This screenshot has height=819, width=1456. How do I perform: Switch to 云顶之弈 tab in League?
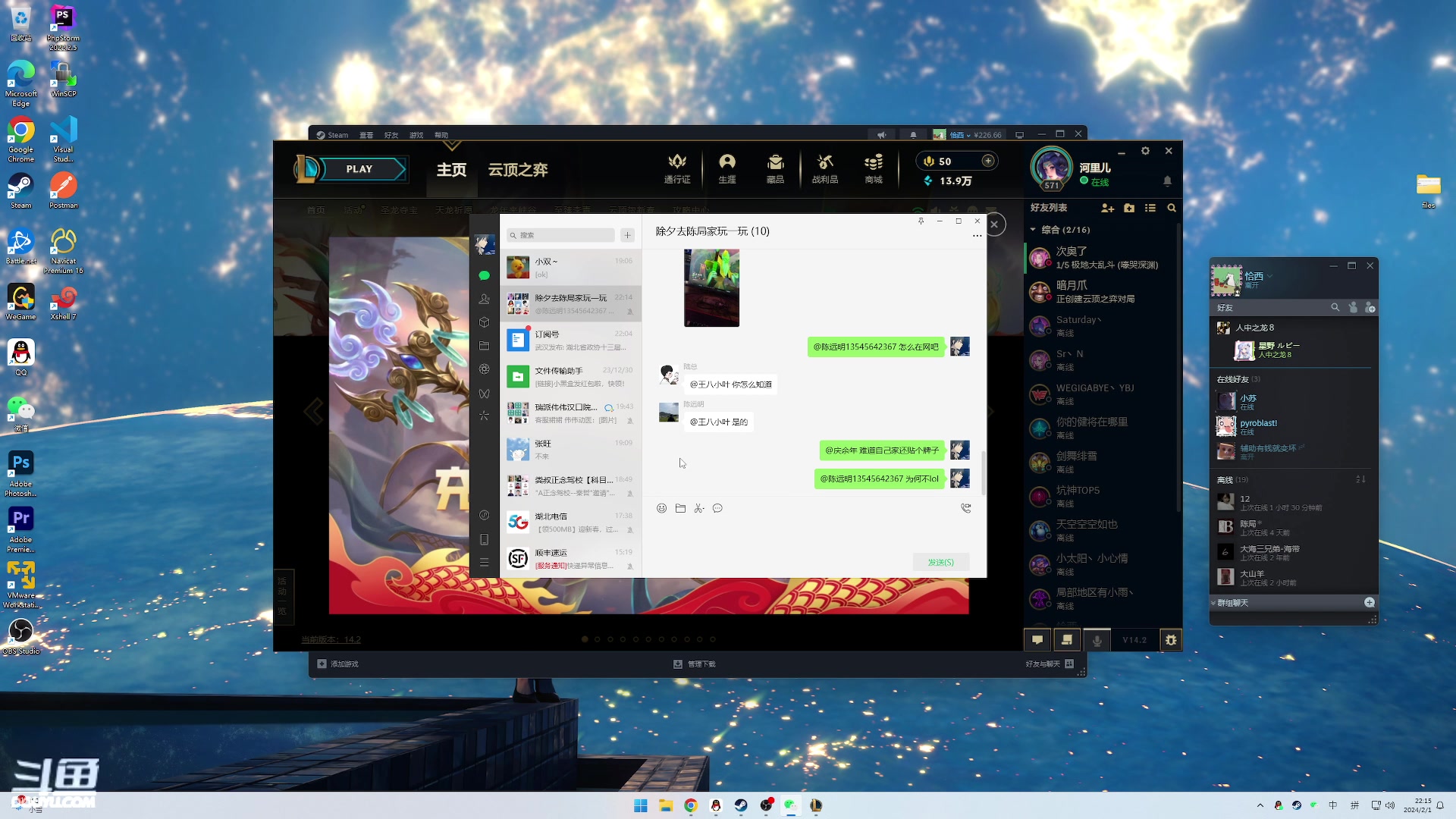tap(518, 170)
